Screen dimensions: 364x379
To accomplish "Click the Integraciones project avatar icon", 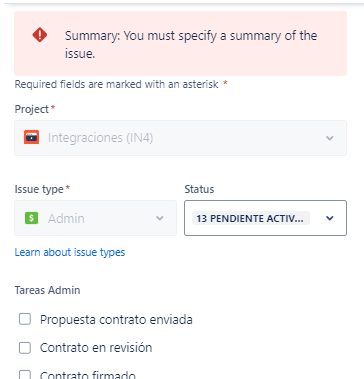I will [32, 137].
